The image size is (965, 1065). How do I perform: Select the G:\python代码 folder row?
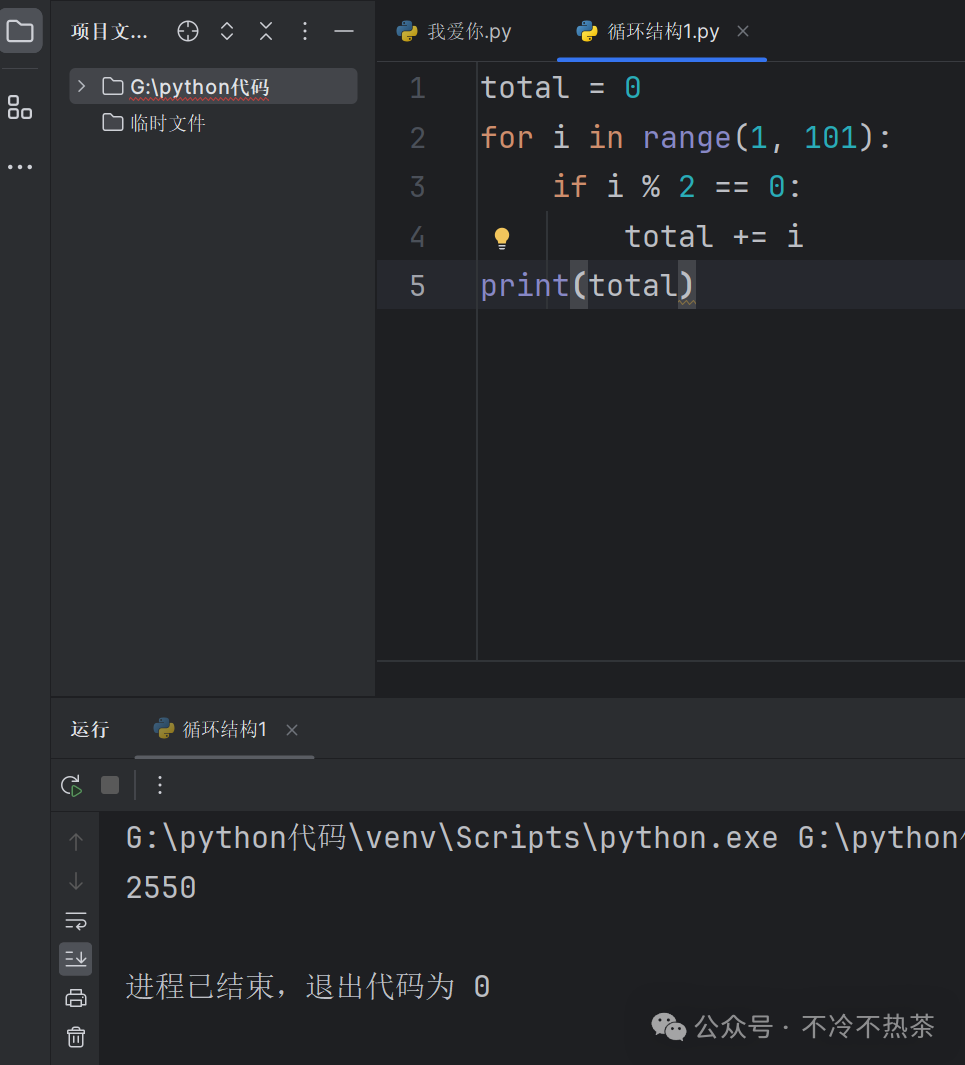click(213, 86)
